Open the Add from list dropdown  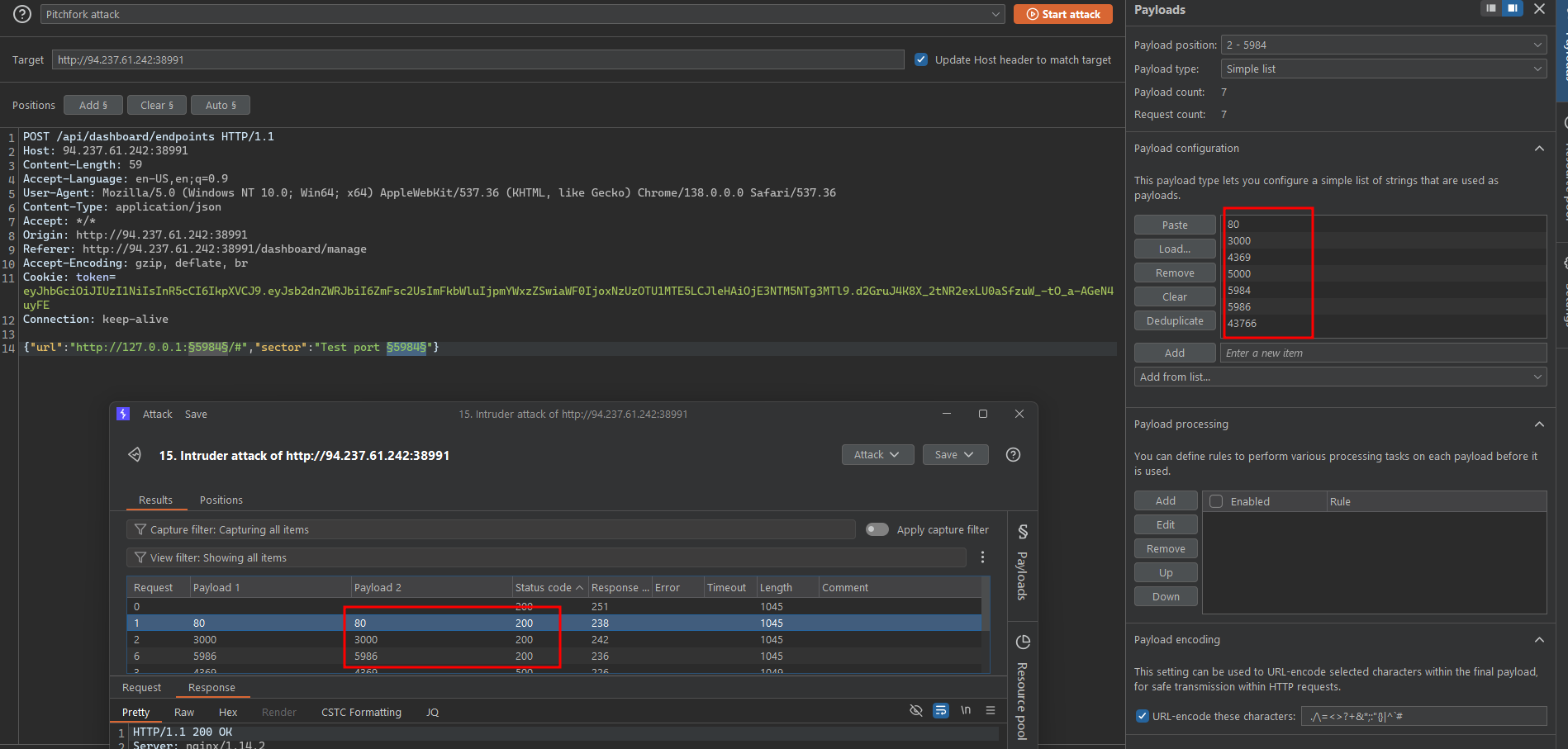click(x=1340, y=377)
